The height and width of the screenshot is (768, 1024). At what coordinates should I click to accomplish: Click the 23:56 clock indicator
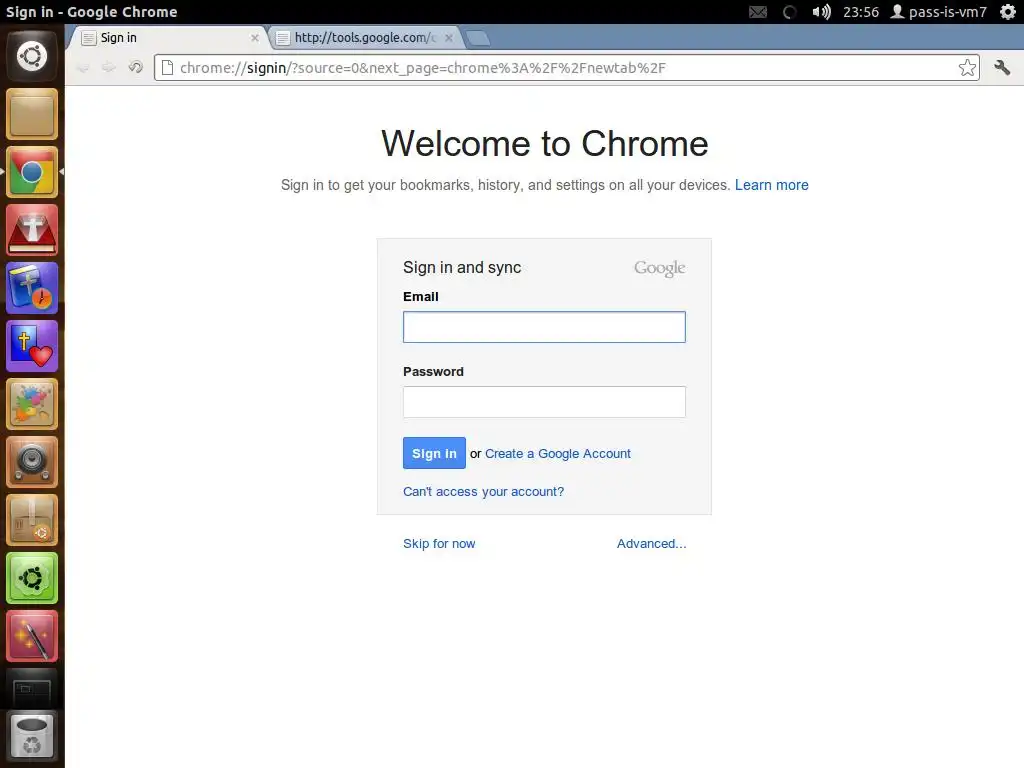click(861, 12)
